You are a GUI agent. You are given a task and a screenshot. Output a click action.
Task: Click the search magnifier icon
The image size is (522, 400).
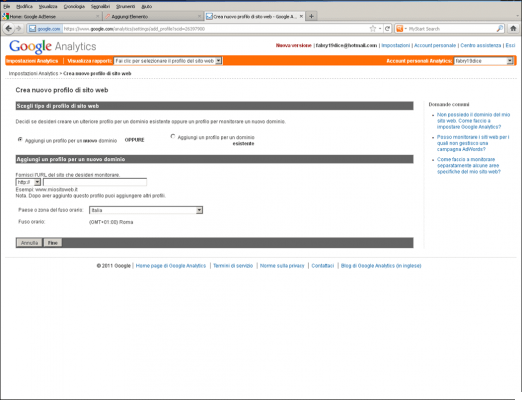click(x=499, y=29)
